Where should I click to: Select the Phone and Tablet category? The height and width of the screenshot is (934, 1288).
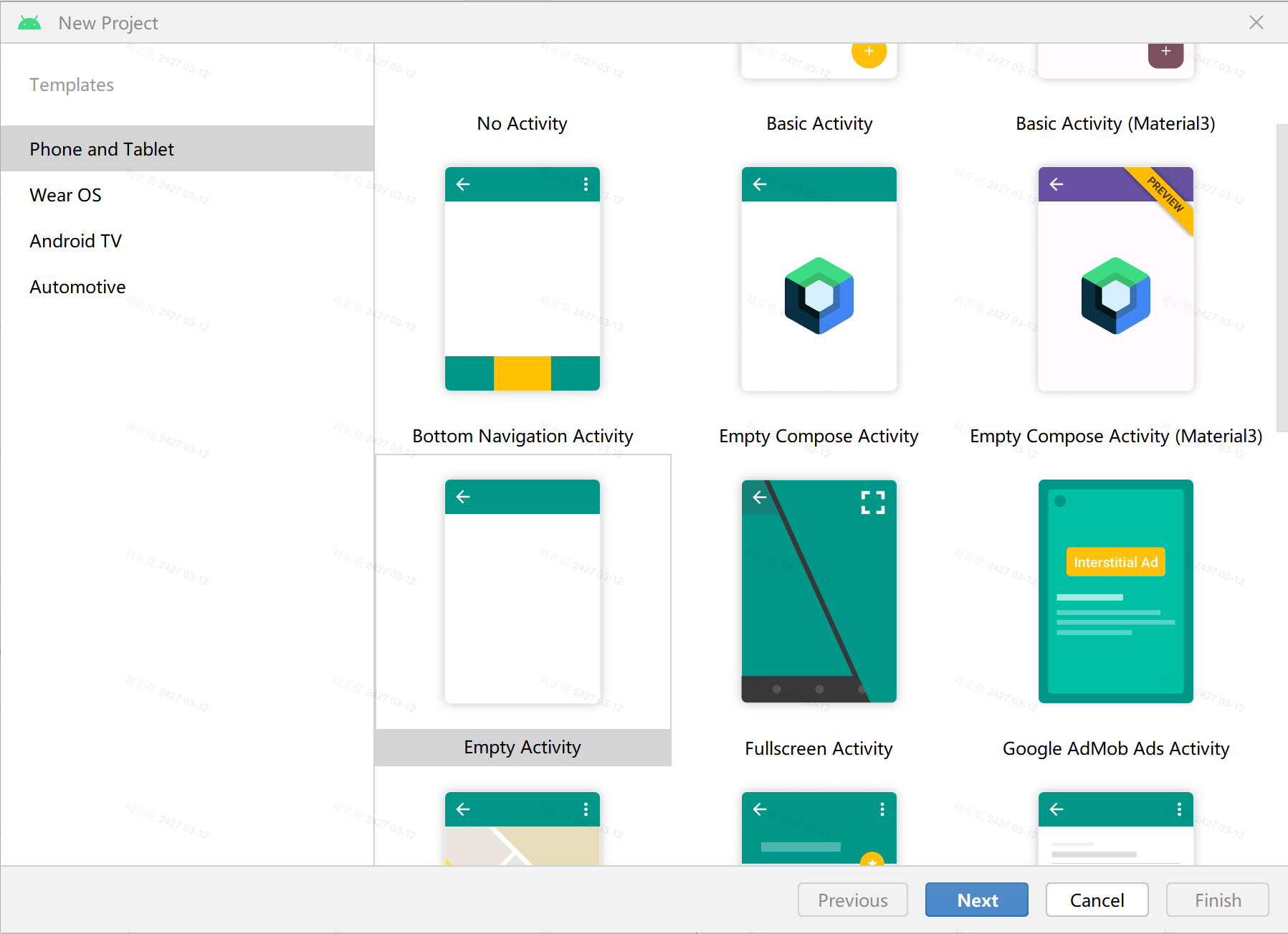point(187,148)
